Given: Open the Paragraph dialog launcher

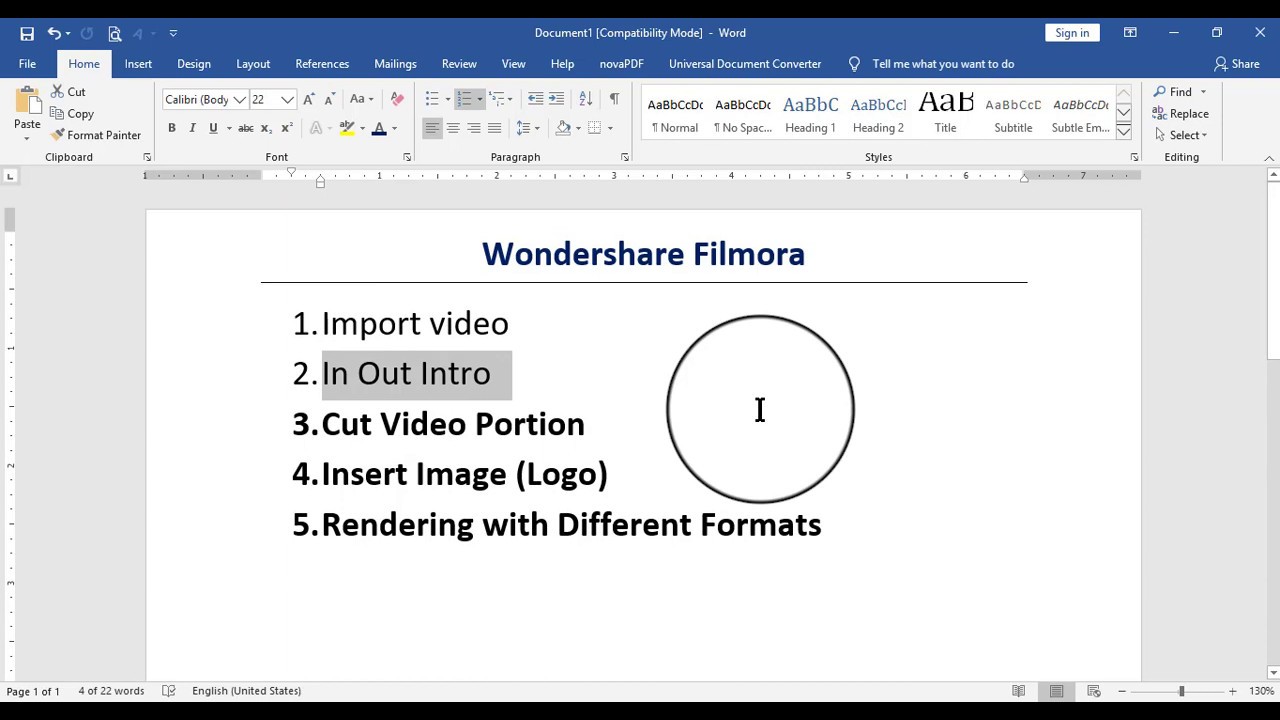Looking at the screenshot, I should click(625, 157).
